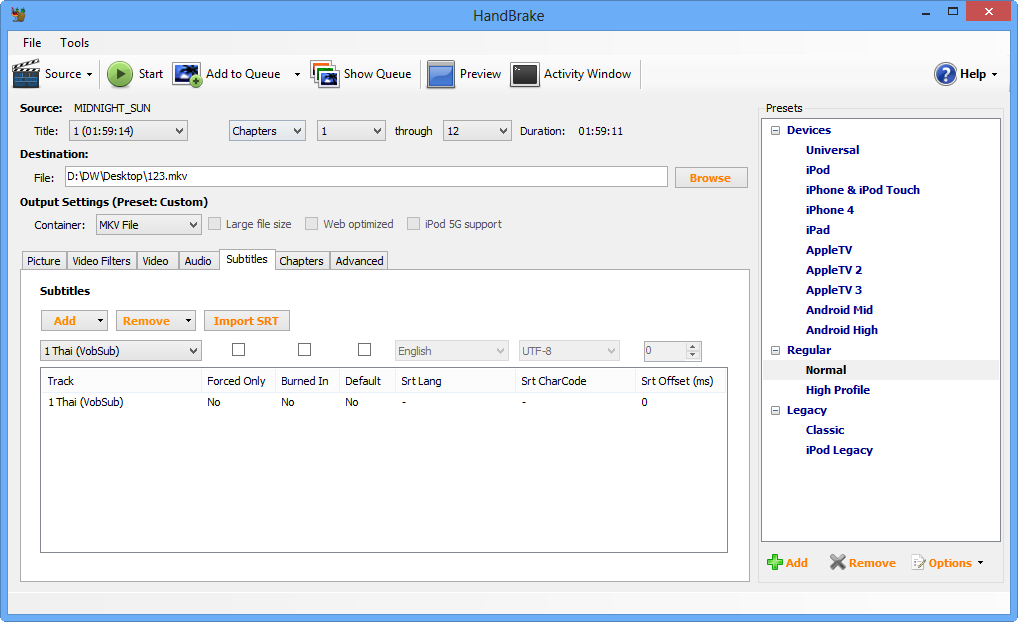Image resolution: width=1018 pixels, height=622 pixels.
Task: Click the Srt Offset (ms) column header
Action: 680,381
